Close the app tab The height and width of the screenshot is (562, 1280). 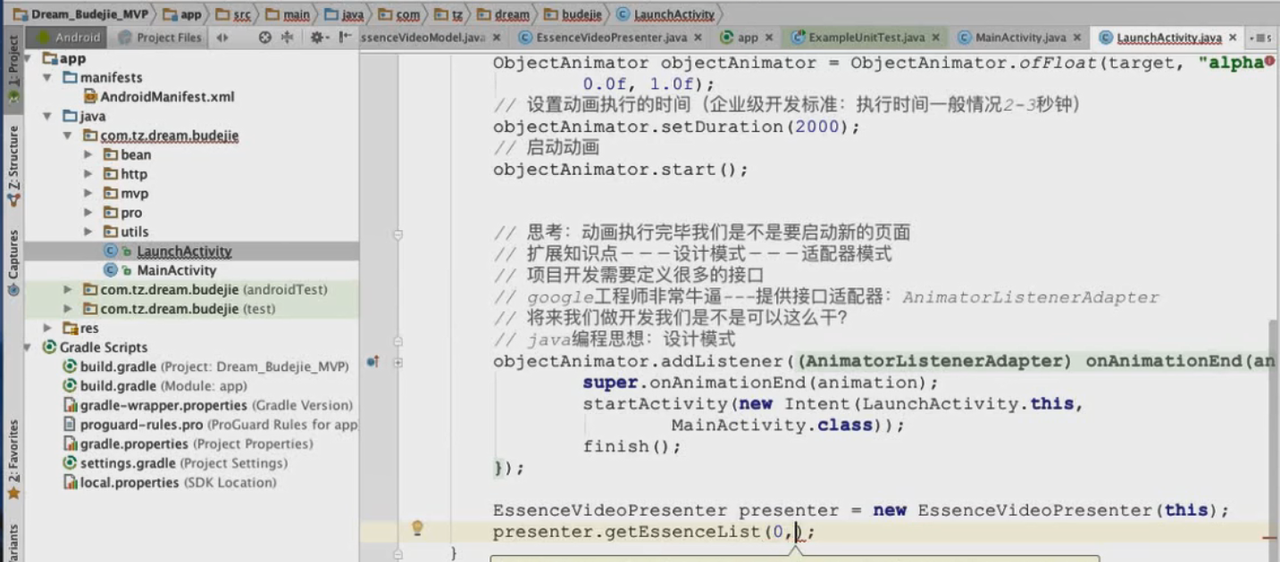point(771,37)
